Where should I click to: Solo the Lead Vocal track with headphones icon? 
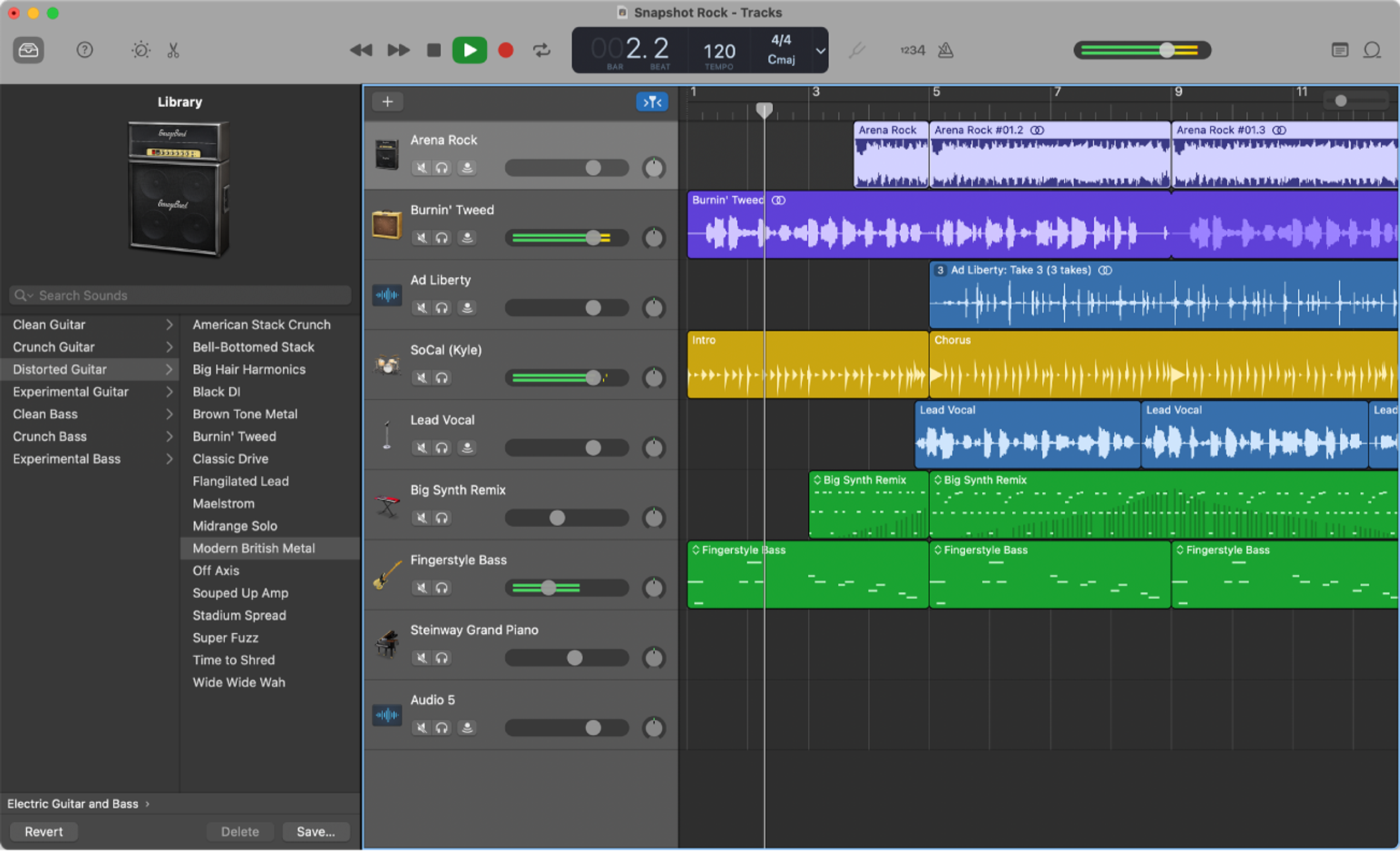tap(442, 447)
